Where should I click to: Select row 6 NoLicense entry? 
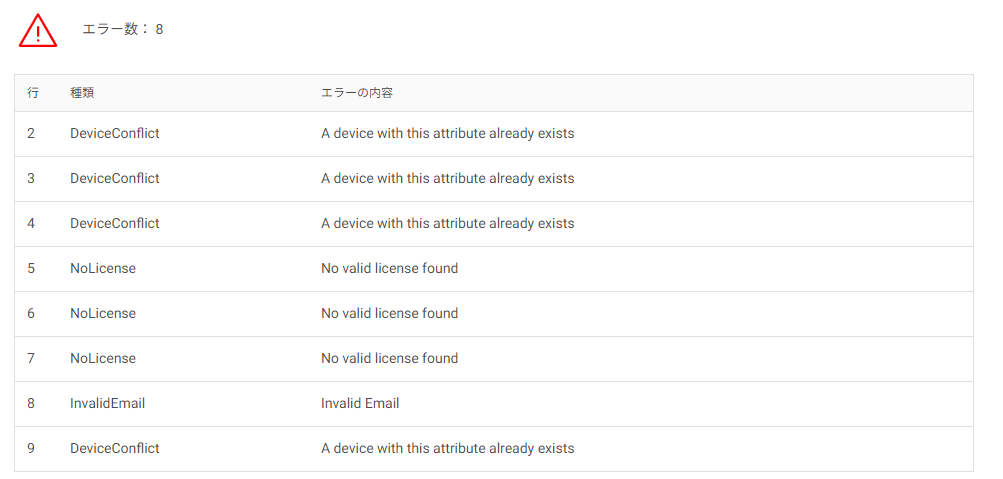point(103,313)
